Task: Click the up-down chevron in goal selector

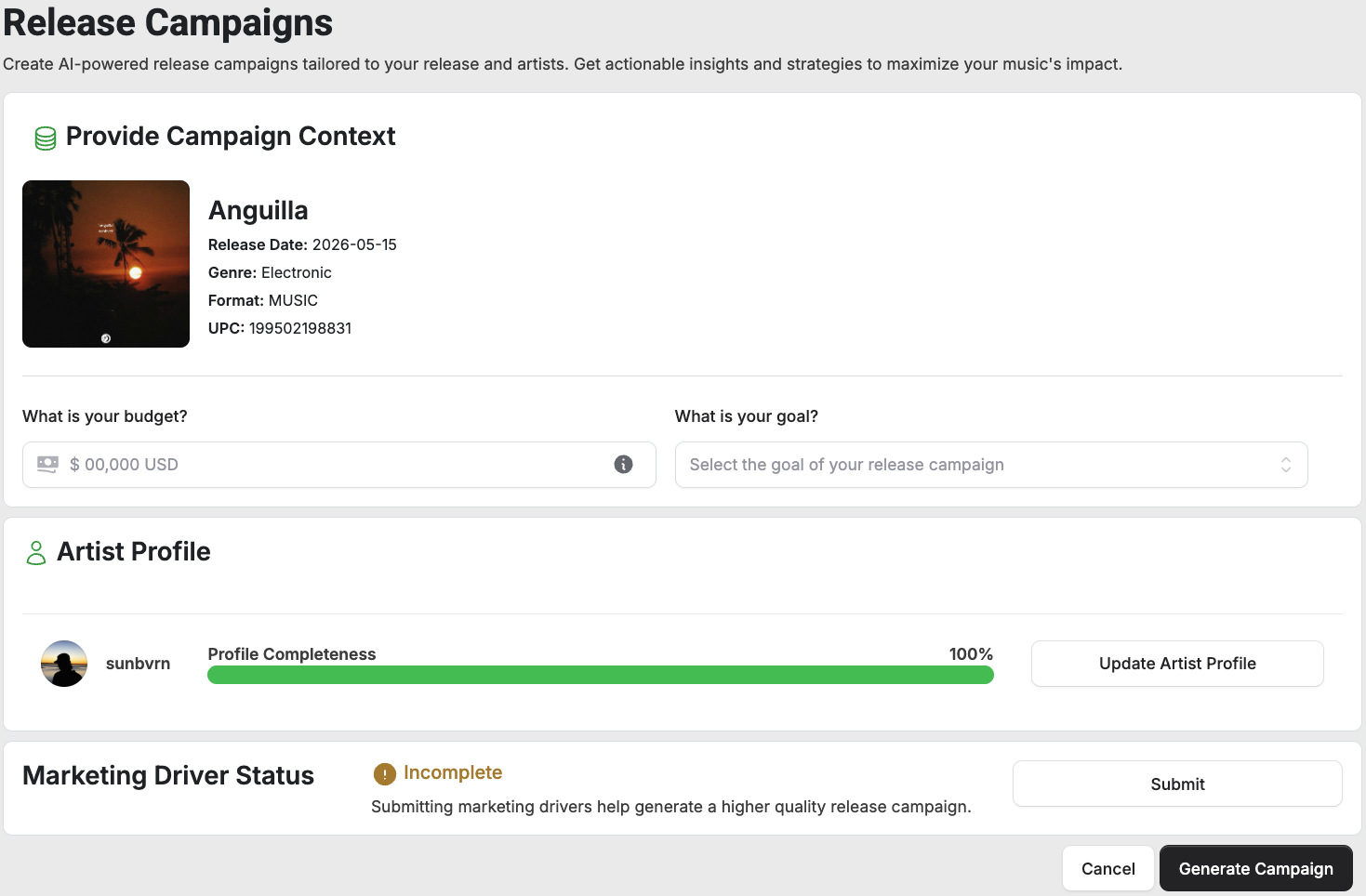Action: tap(1286, 465)
